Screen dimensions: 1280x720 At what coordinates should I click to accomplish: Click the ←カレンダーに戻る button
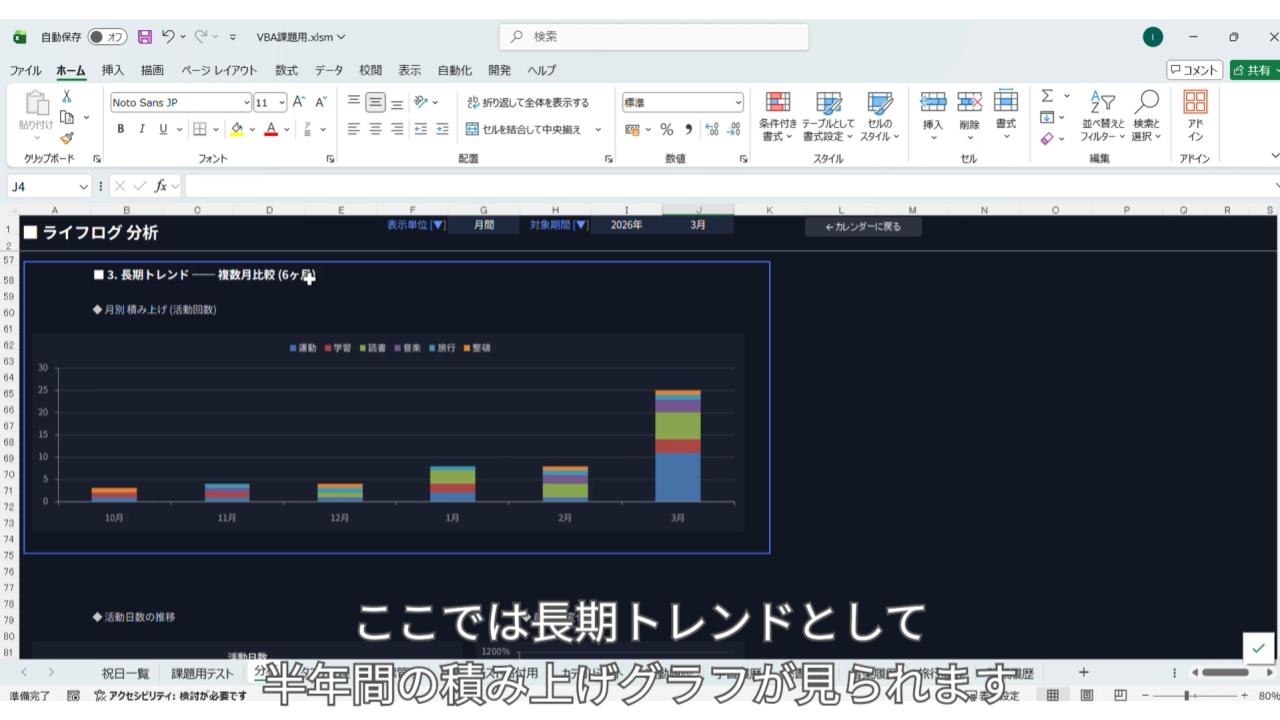pos(863,227)
